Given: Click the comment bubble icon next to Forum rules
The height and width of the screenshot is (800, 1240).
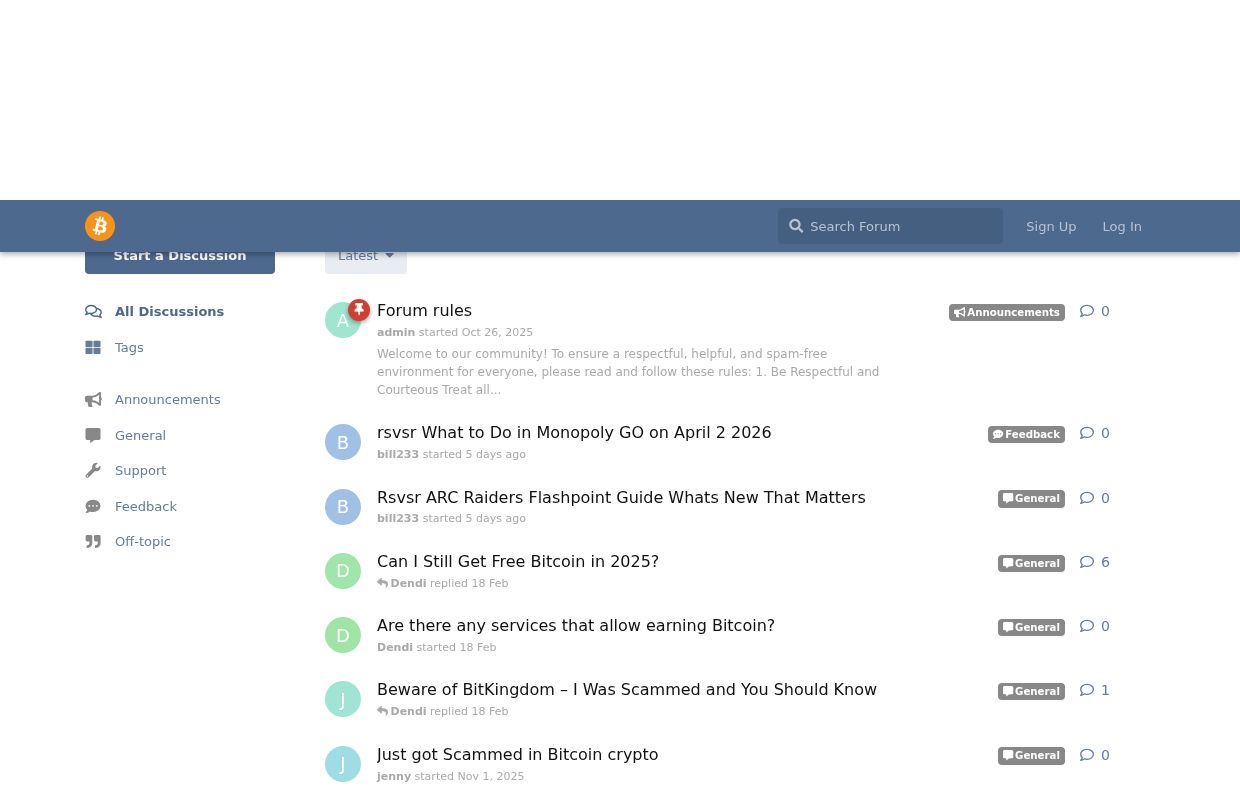Looking at the screenshot, I should tap(1087, 310).
